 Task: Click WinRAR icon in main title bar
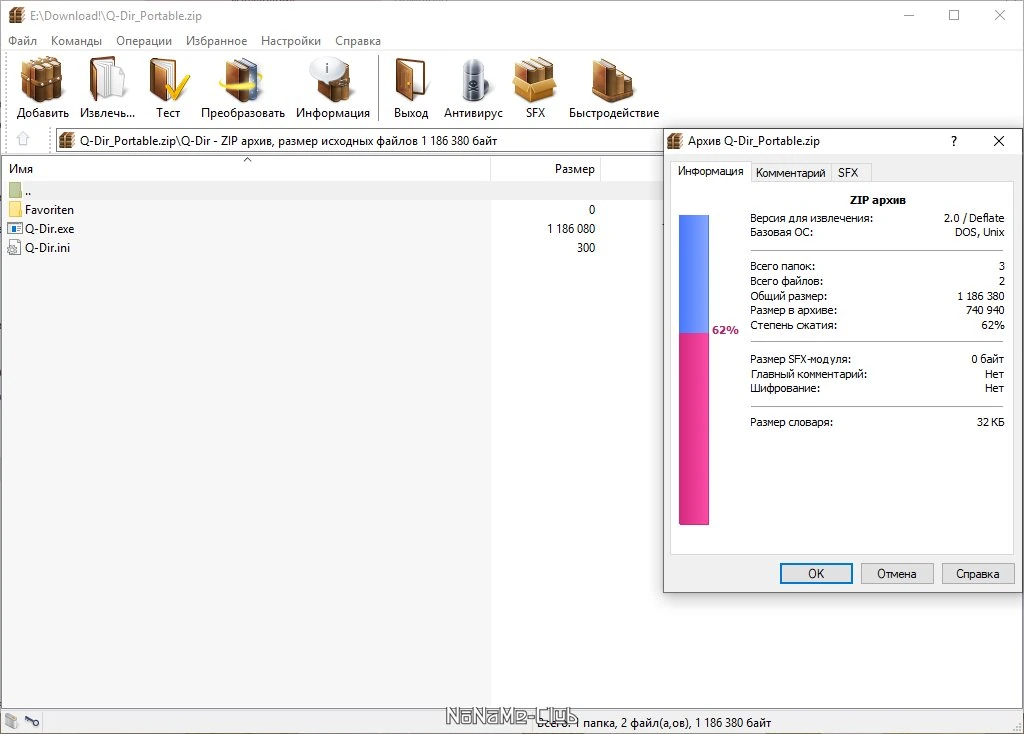[16, 15]
